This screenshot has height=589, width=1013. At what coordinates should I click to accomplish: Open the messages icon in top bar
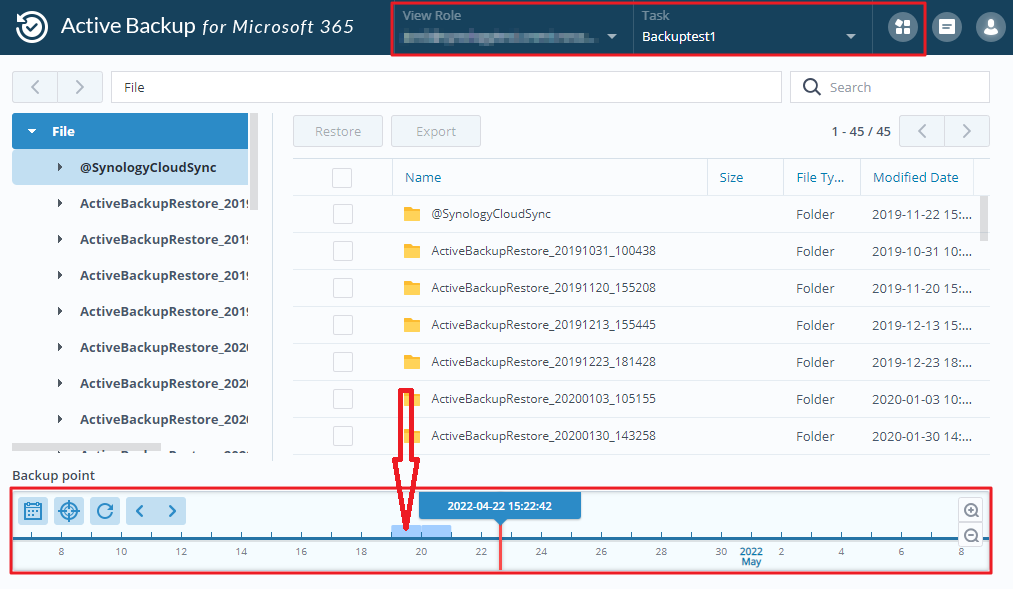click(947, 27)
